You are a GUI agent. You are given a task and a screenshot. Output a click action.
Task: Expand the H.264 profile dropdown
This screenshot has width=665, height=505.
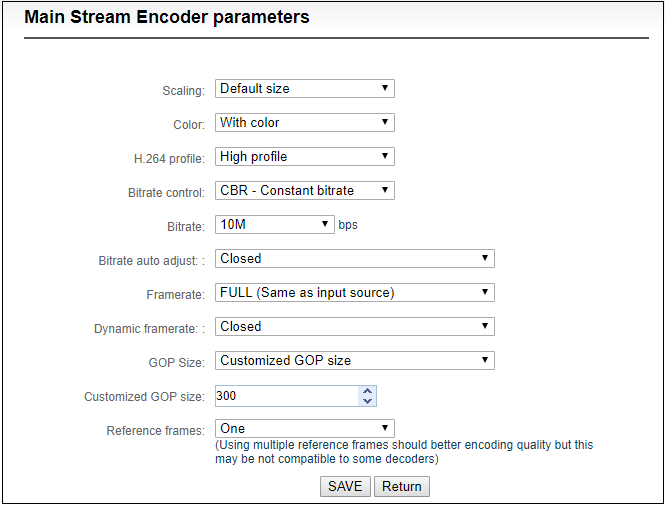point(305,156)
